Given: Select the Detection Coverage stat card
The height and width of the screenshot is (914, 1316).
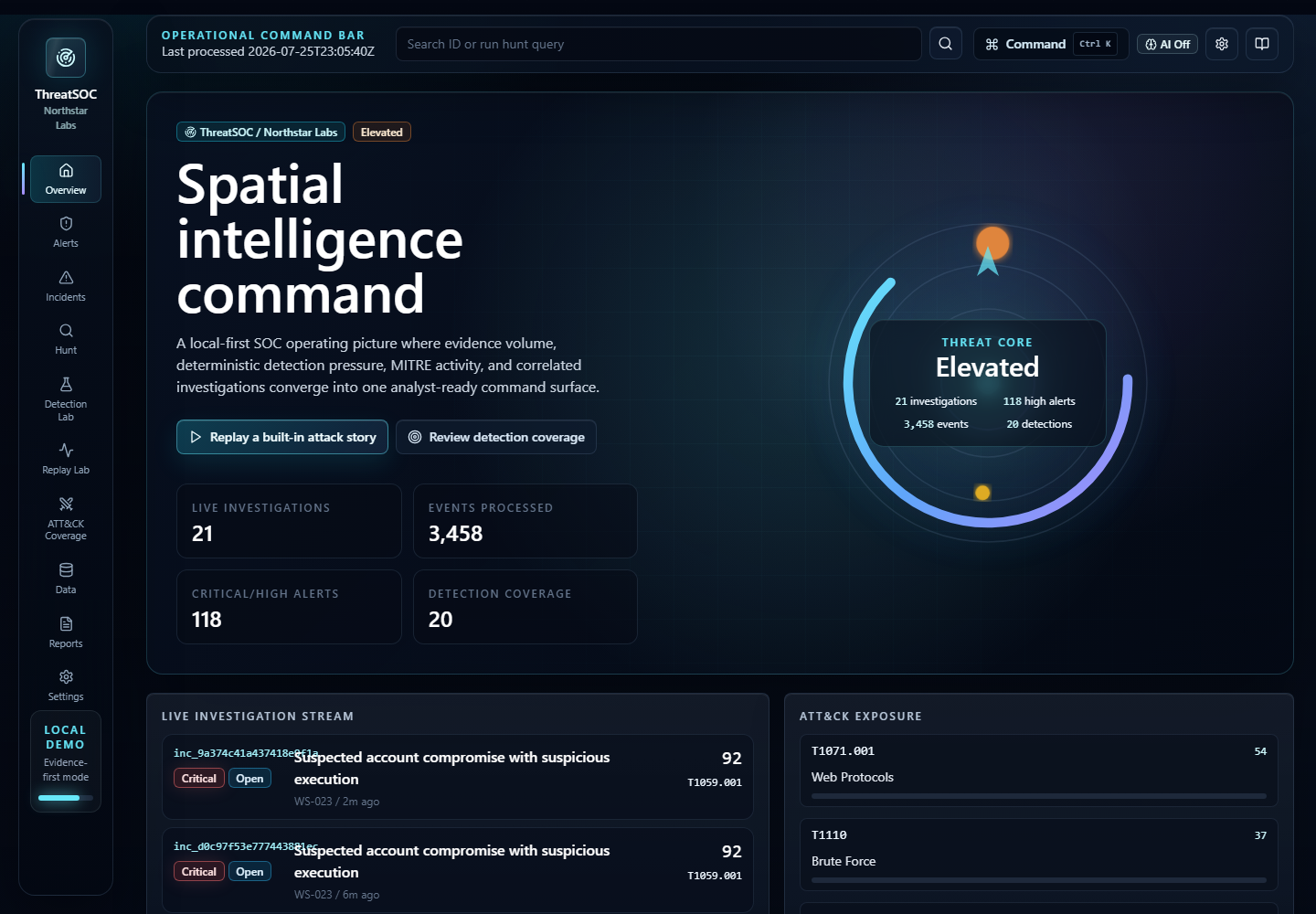Looking at the screenshot, I should pos(525,607).
